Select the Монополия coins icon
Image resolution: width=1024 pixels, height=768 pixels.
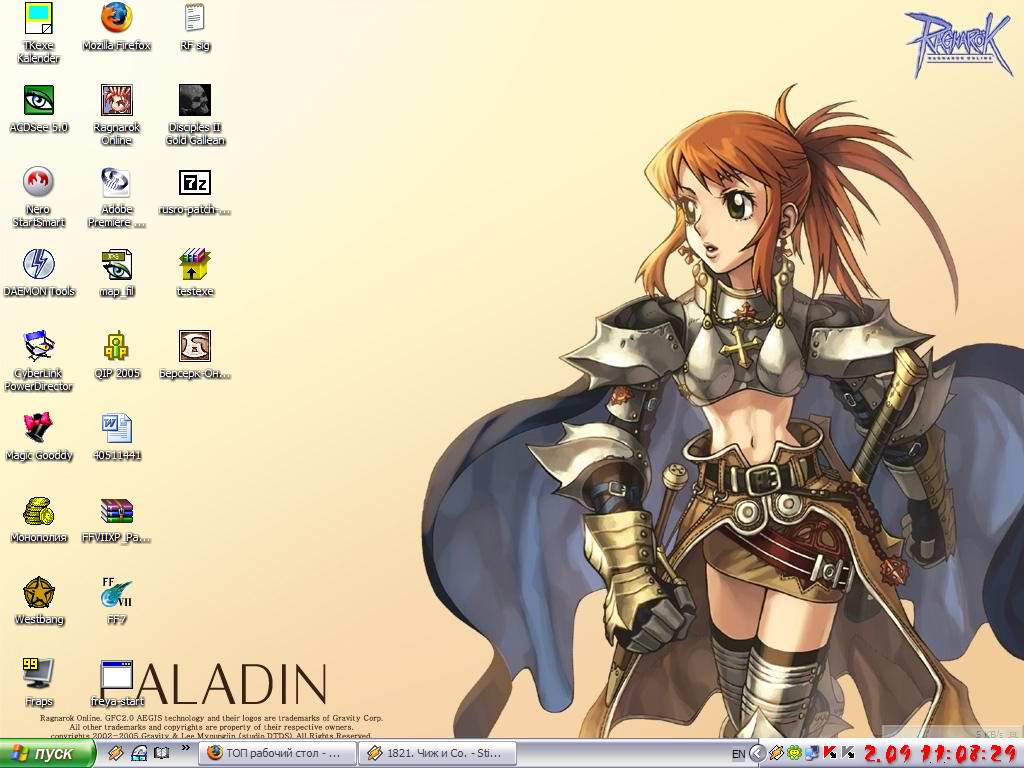(x=39, y=519)
